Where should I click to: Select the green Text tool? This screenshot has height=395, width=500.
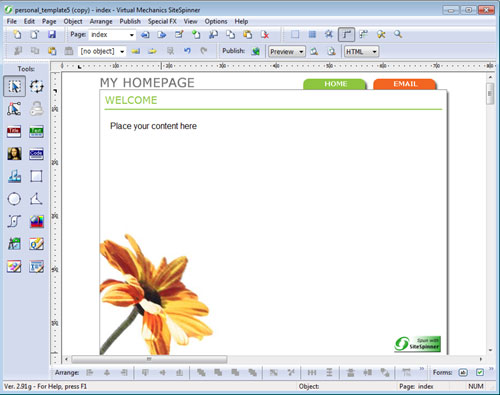point(36,131)
